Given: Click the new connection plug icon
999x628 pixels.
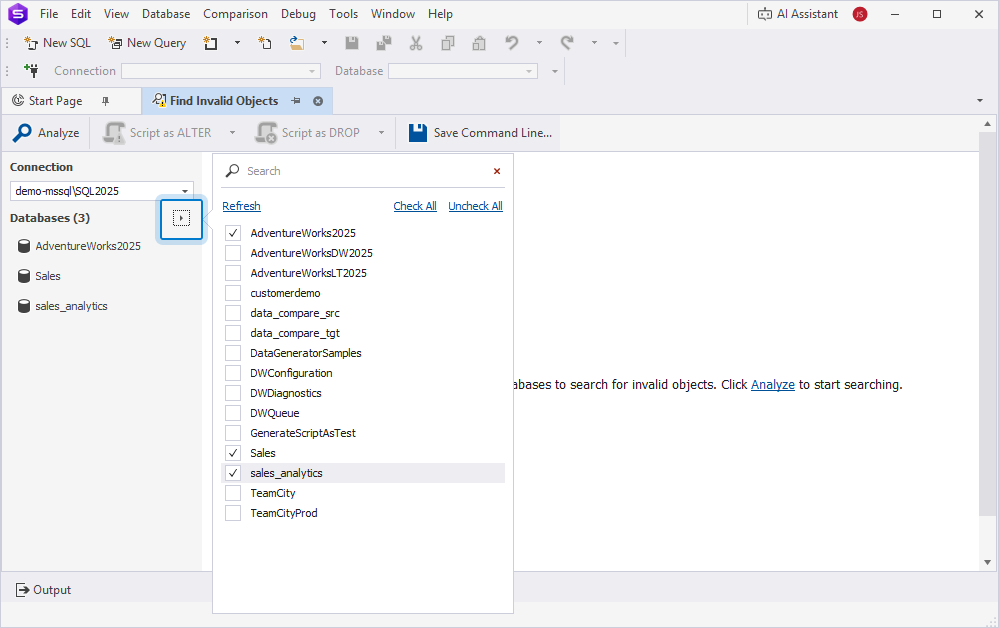Looking at the screenshot, I should pos(31,71).
